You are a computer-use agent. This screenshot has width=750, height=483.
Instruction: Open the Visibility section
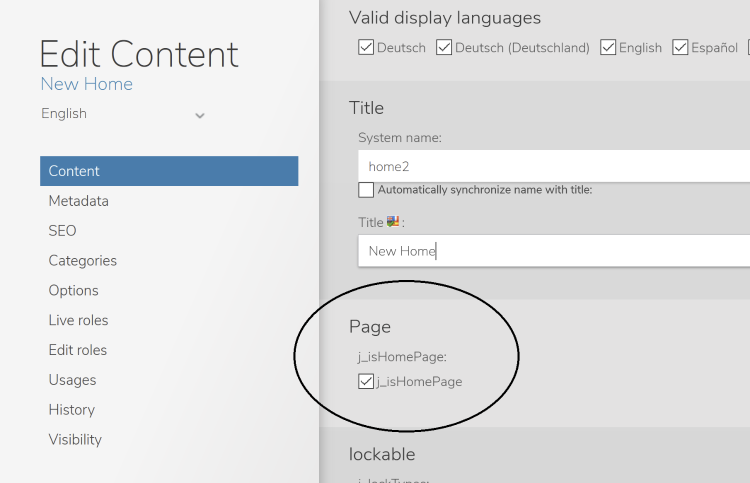pyautogui.click(x=75, y=439)
